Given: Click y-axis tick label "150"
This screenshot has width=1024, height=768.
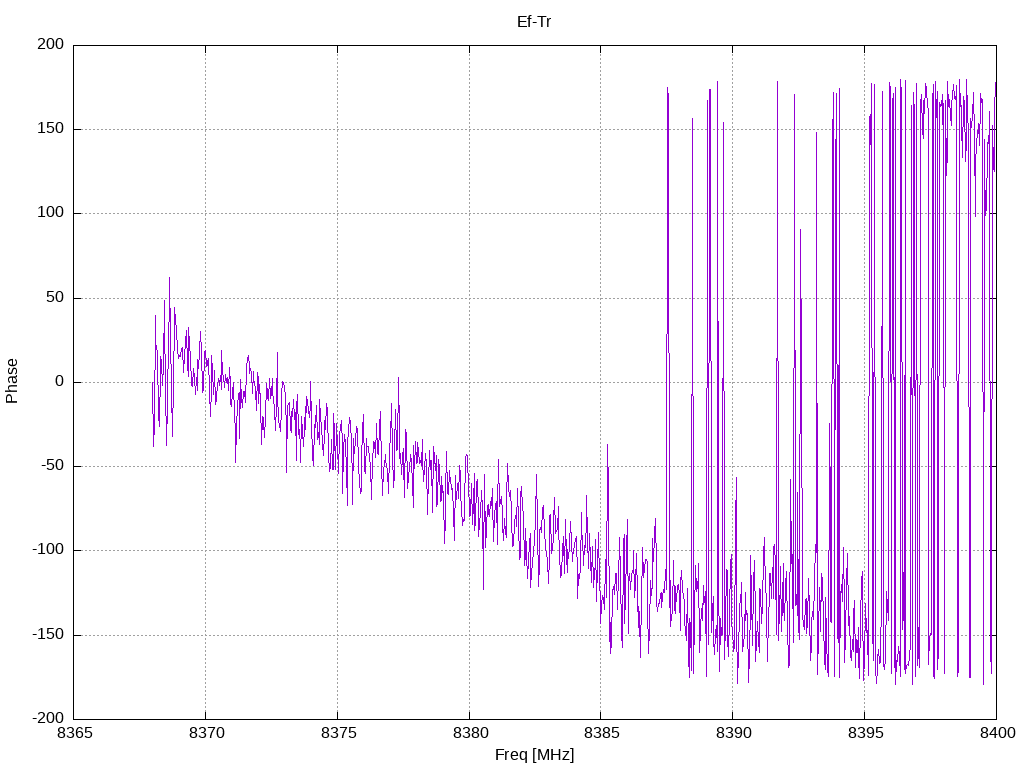Looking at the screenshot, I should pos(51,129).
